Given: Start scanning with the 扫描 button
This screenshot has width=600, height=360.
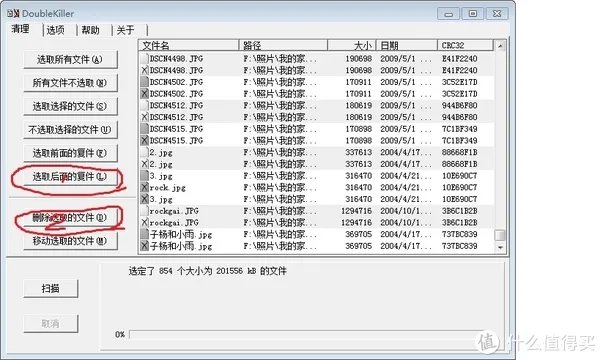Looking at the screenshot, I should pyautogui.click(x=51, y=288).
